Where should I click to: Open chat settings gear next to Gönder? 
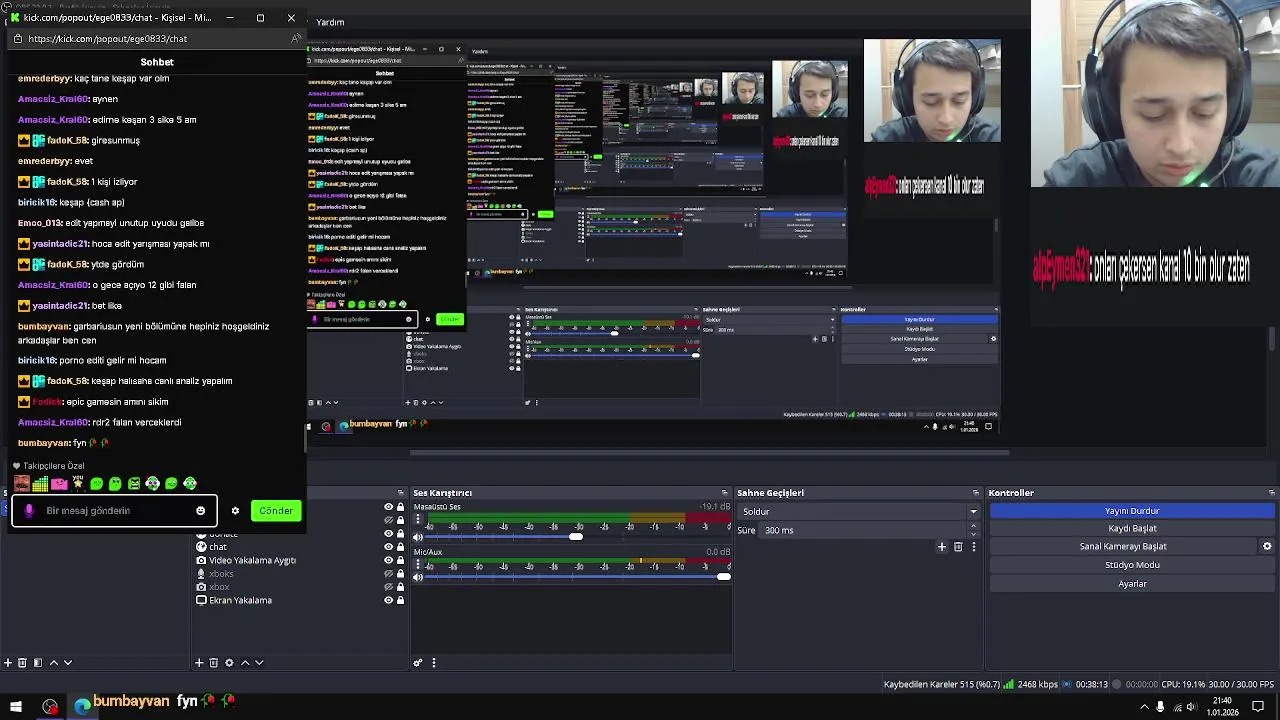(x=235, y=511)
